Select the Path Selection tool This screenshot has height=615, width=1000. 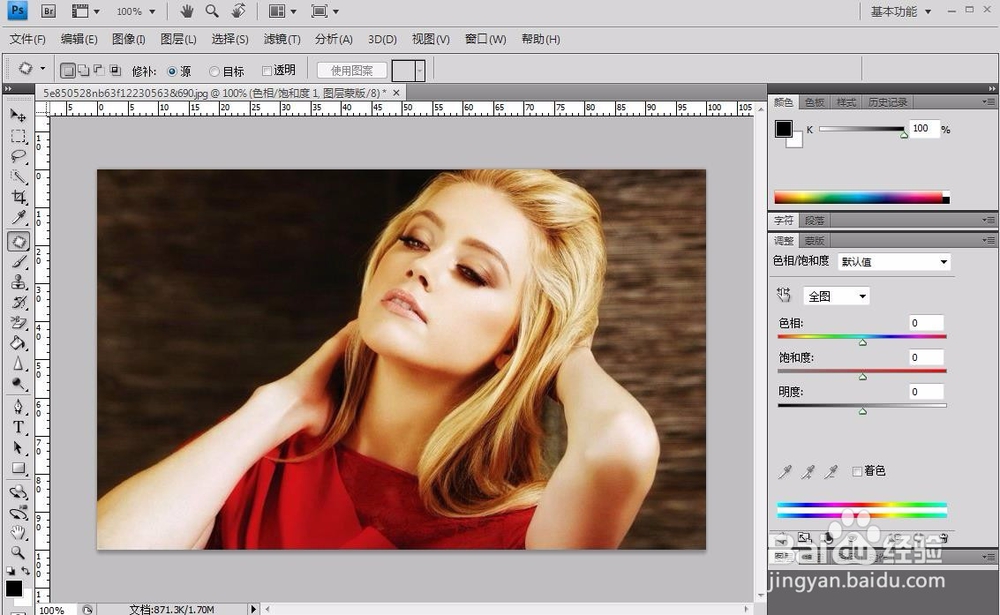[x=18, y=448]
